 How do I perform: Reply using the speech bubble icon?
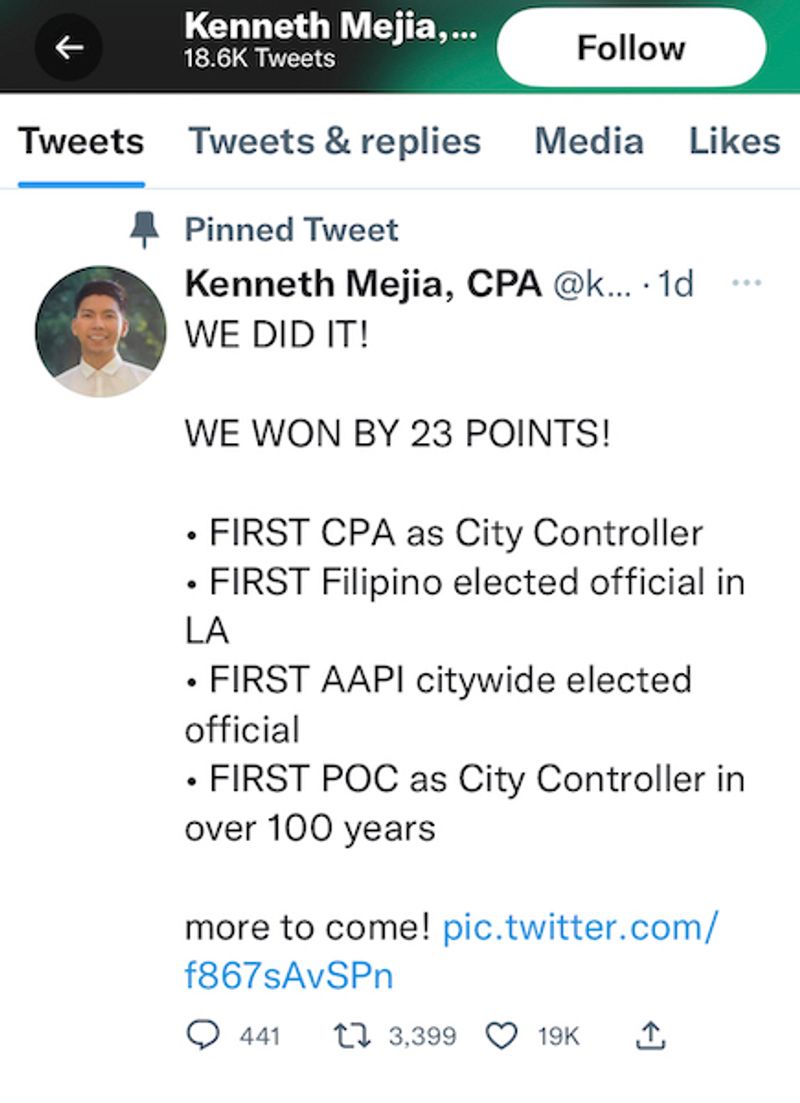click(x=203, y=1036)
